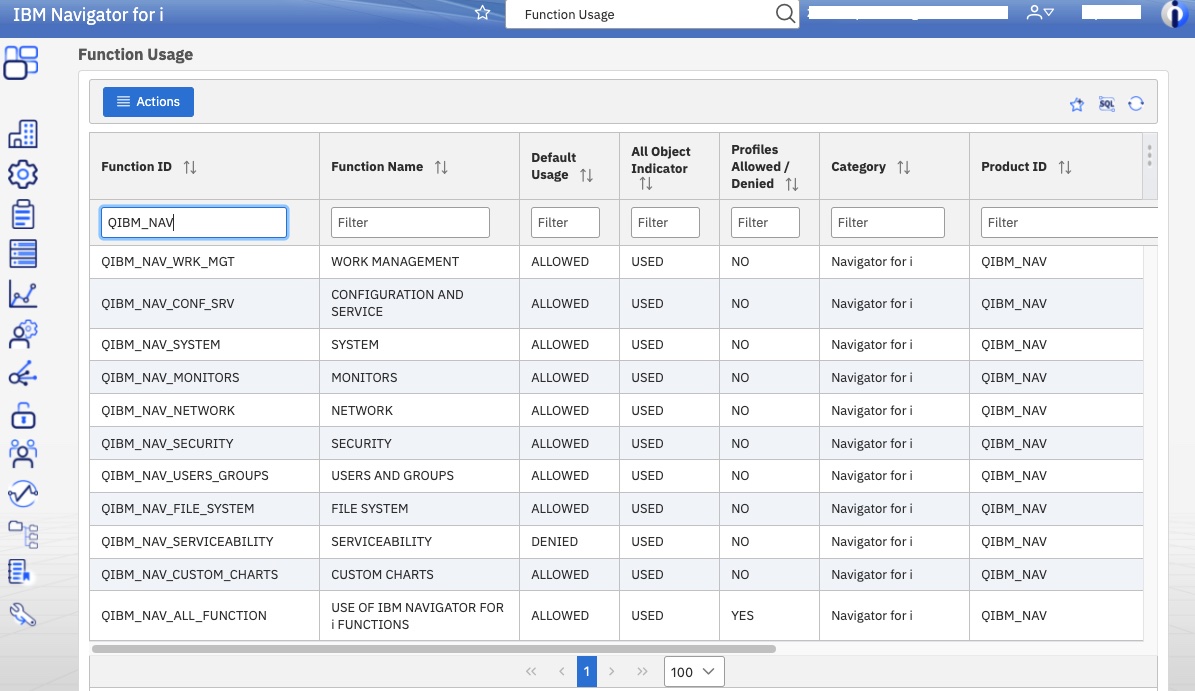1195x691 pixels.
Task: Select the QIBM_NAV_MONITORS function ID cell
Action: [x=204, y=377]
